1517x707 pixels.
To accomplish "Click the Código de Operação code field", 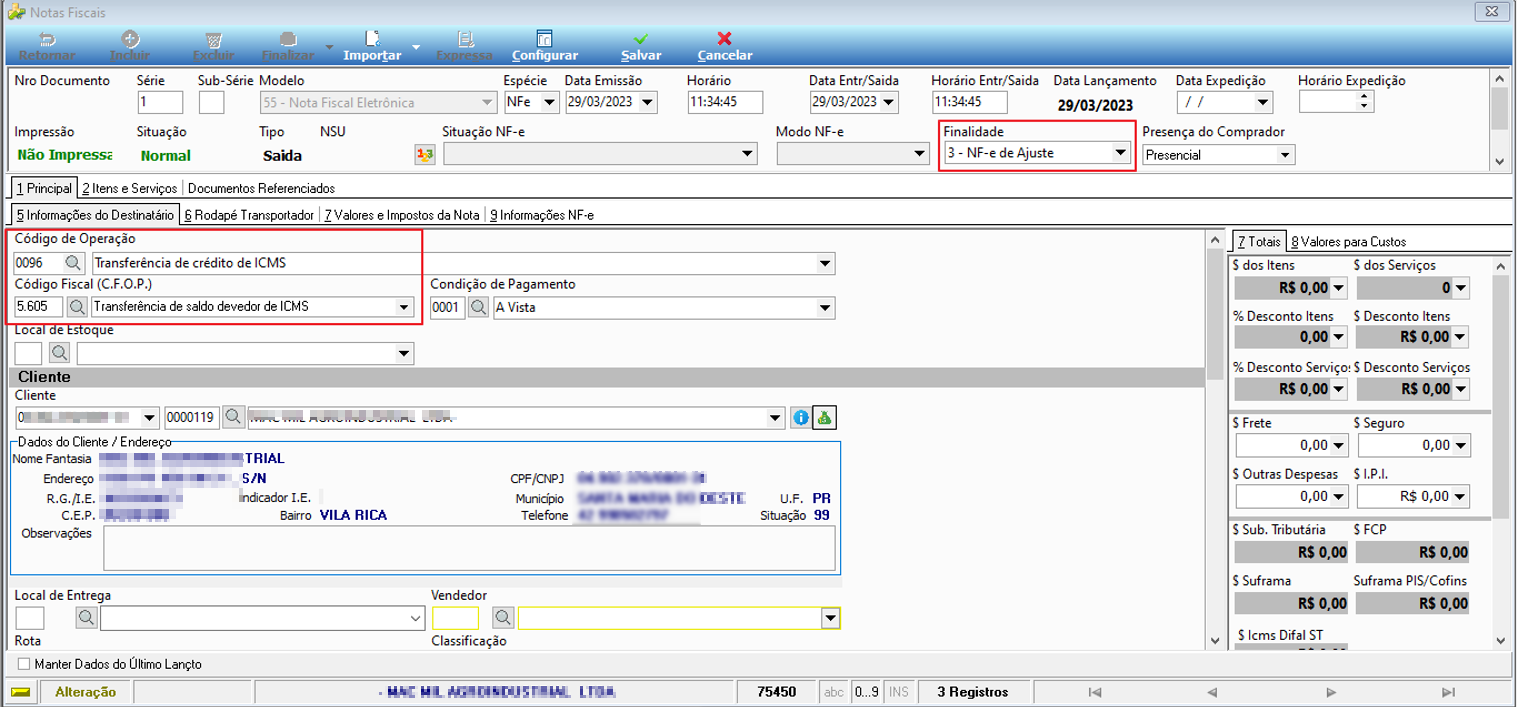I will pyautogui.click(x=38, y=264).
